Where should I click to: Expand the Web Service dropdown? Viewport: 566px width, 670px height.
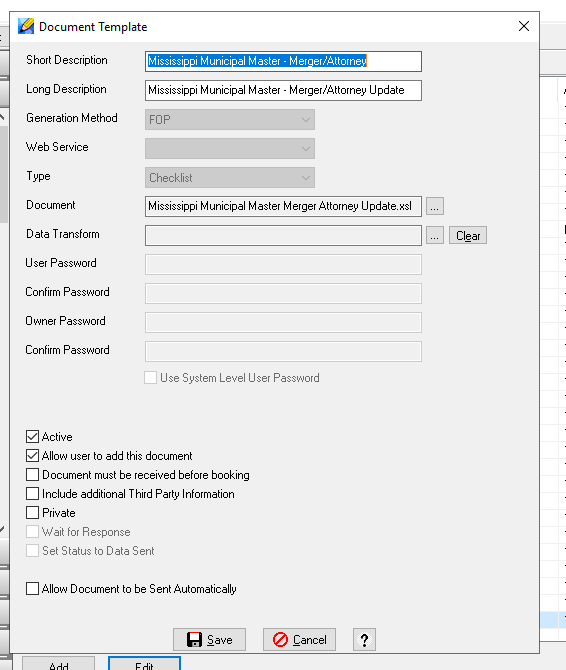click(230, 149)
